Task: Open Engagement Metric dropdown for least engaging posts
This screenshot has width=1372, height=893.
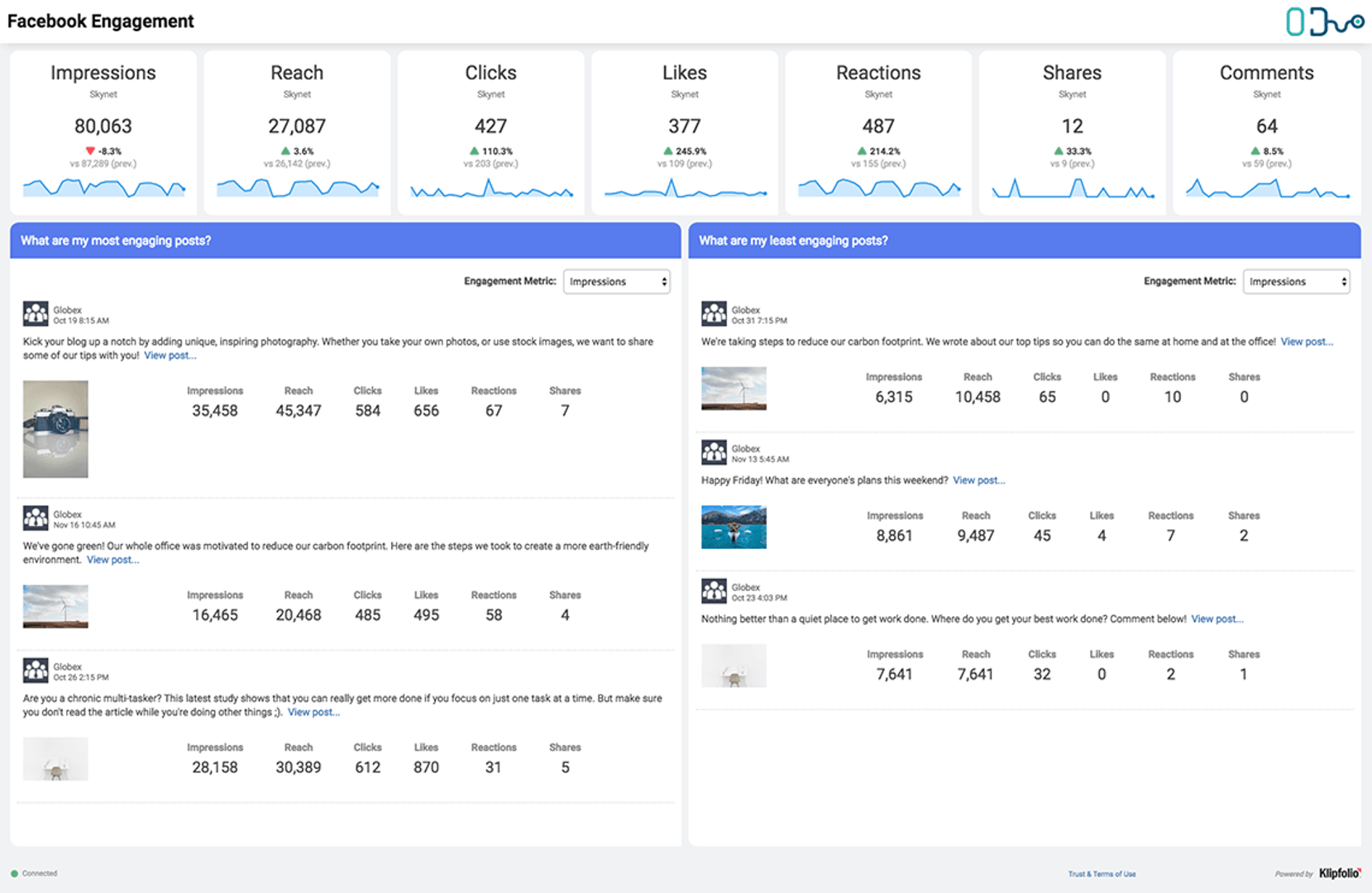Action: 1296,282
